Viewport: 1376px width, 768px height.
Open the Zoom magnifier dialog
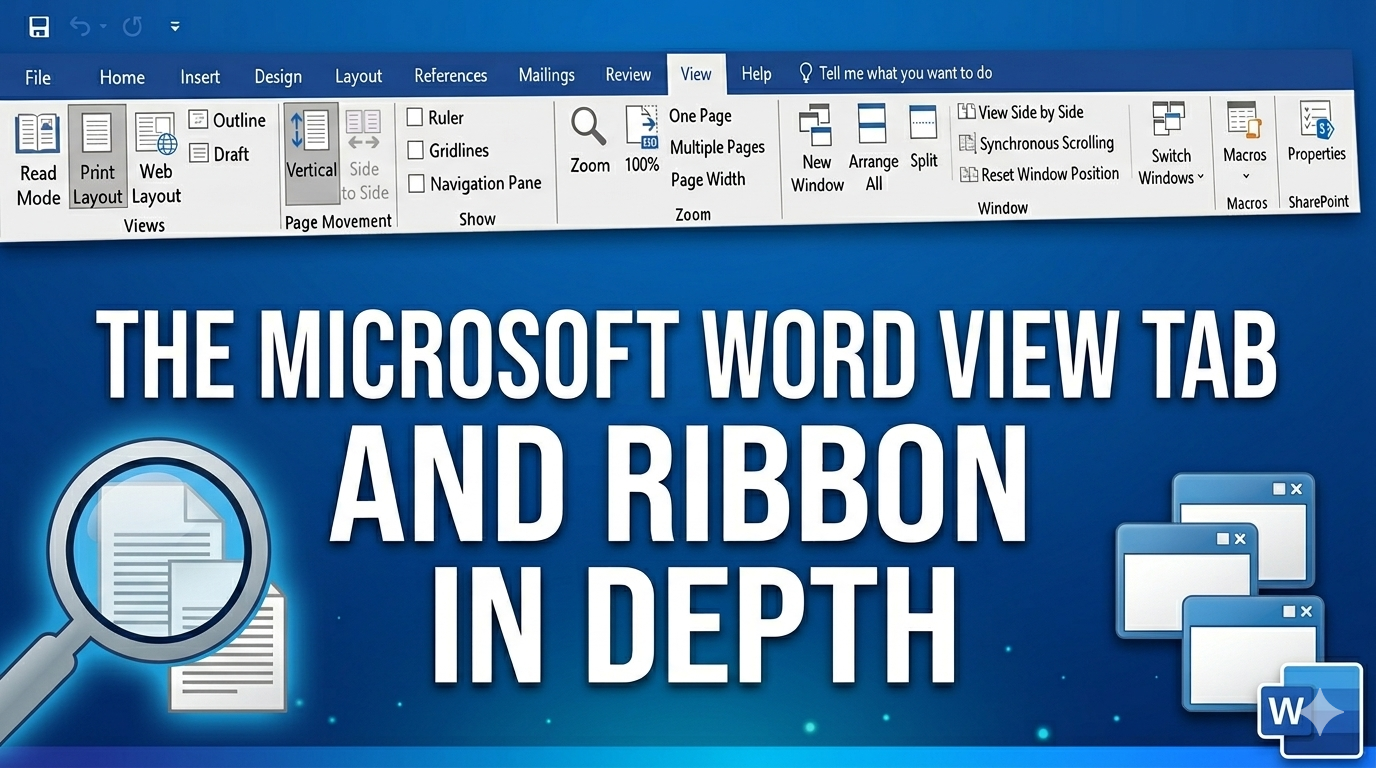589,129
